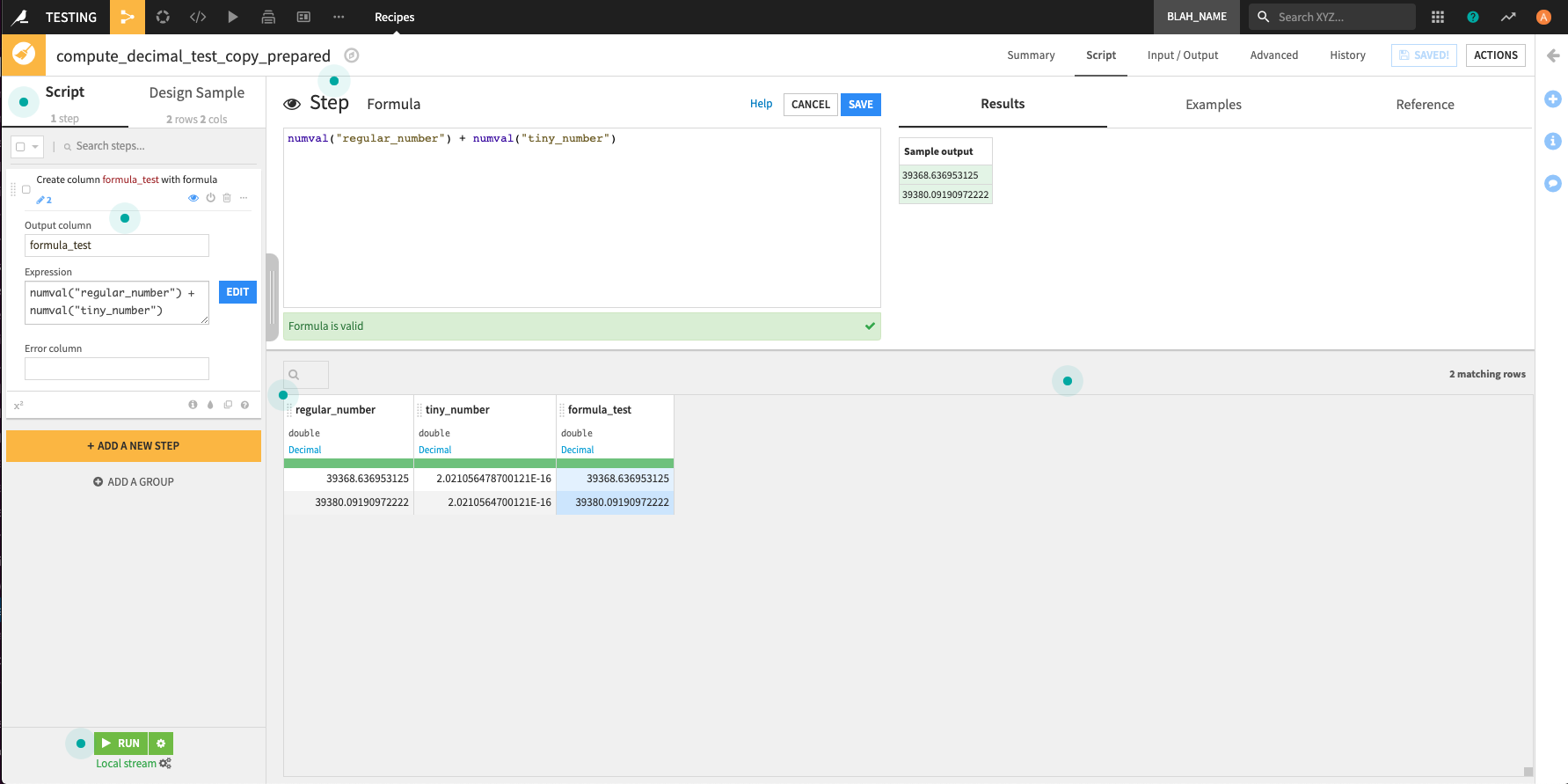Open the more menu ellipsis in top bar
Image resolution: width=1568 pixels, height=784 pixels.
click(339, 17)
